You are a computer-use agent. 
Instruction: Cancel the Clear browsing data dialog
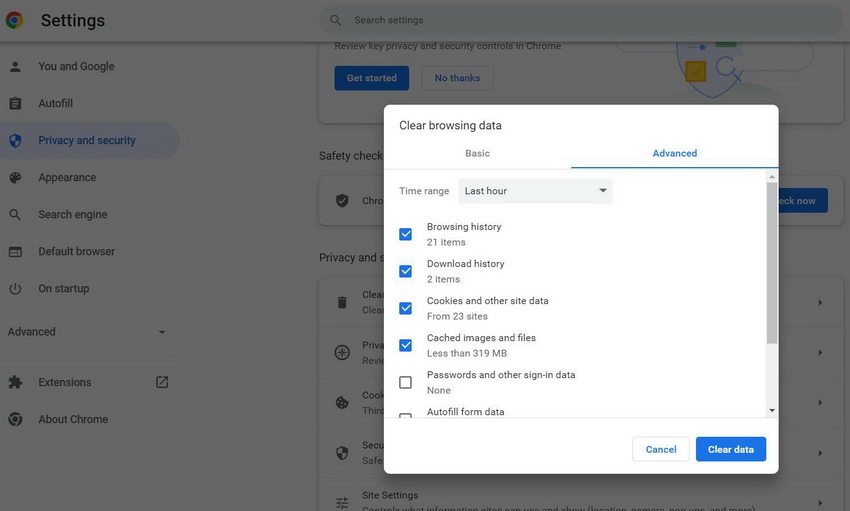tap(660, 449)
